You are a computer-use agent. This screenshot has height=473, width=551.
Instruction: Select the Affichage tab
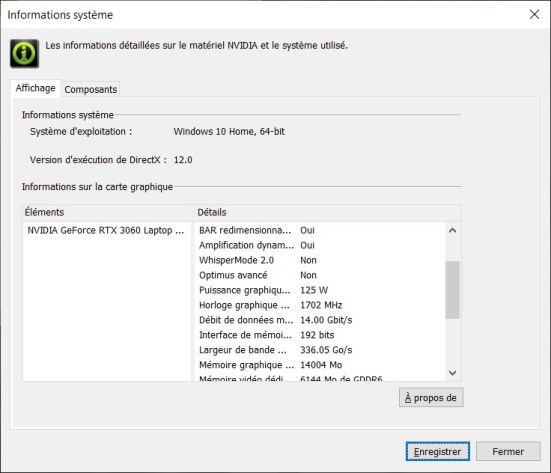click(35, 88)
